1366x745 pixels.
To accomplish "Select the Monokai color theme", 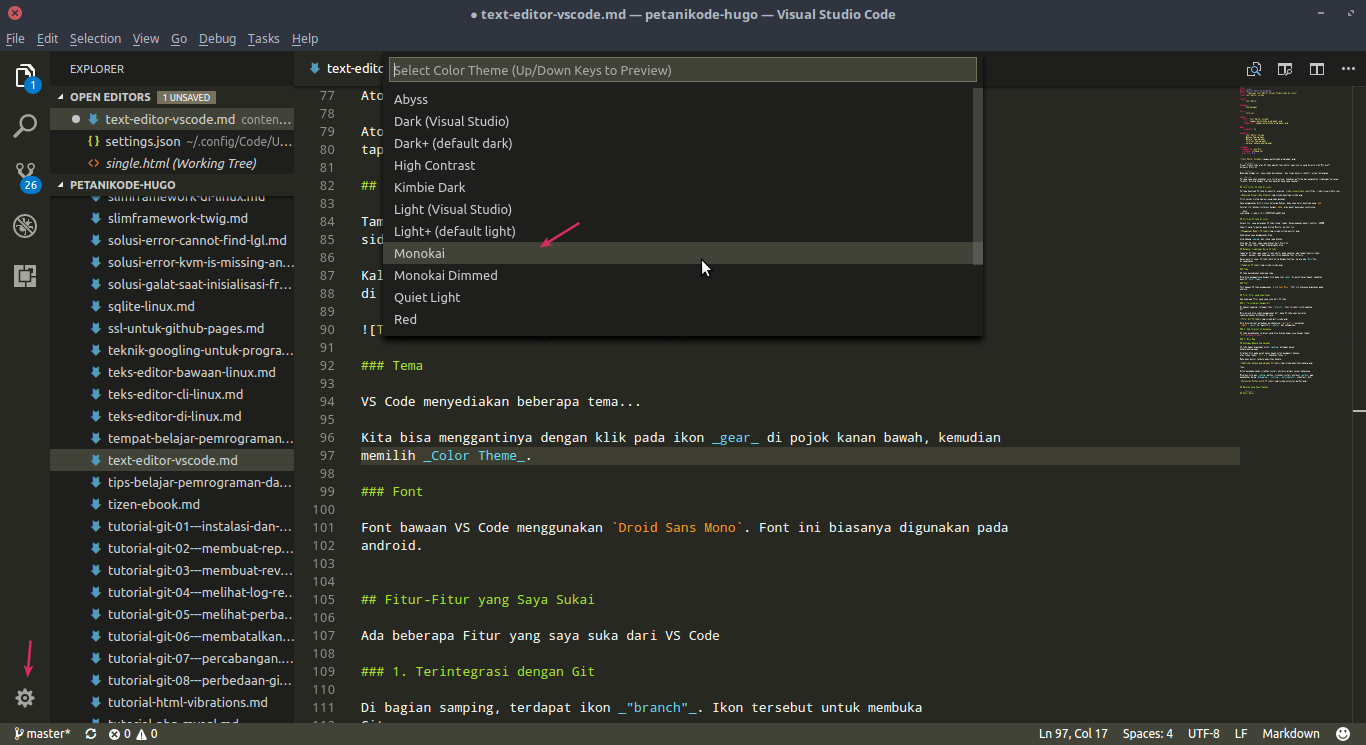I will point(419,253).
